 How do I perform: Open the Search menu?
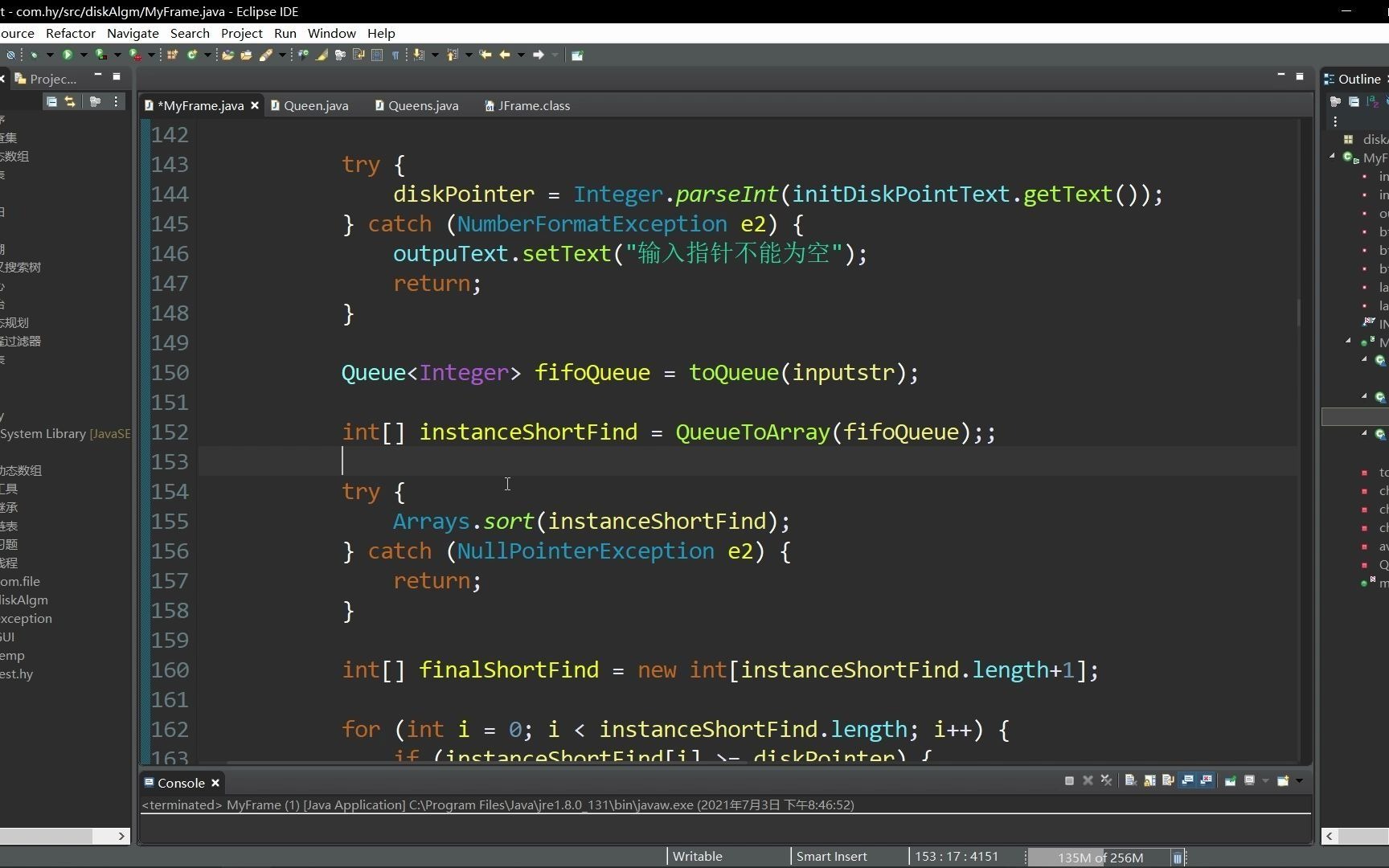(x=190, y=33)
